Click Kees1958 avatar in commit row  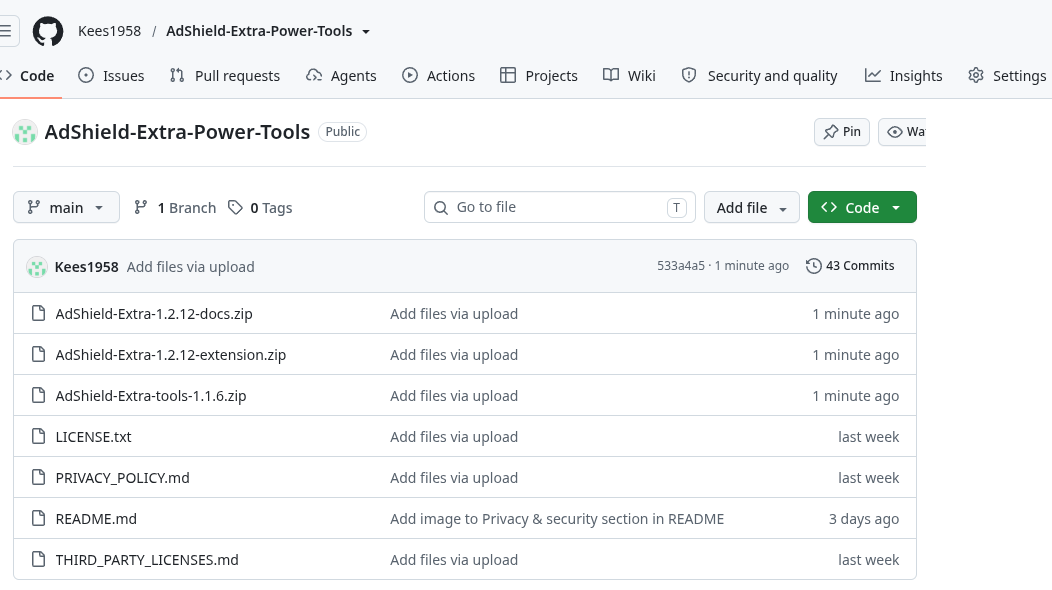[x=37, y=267]
